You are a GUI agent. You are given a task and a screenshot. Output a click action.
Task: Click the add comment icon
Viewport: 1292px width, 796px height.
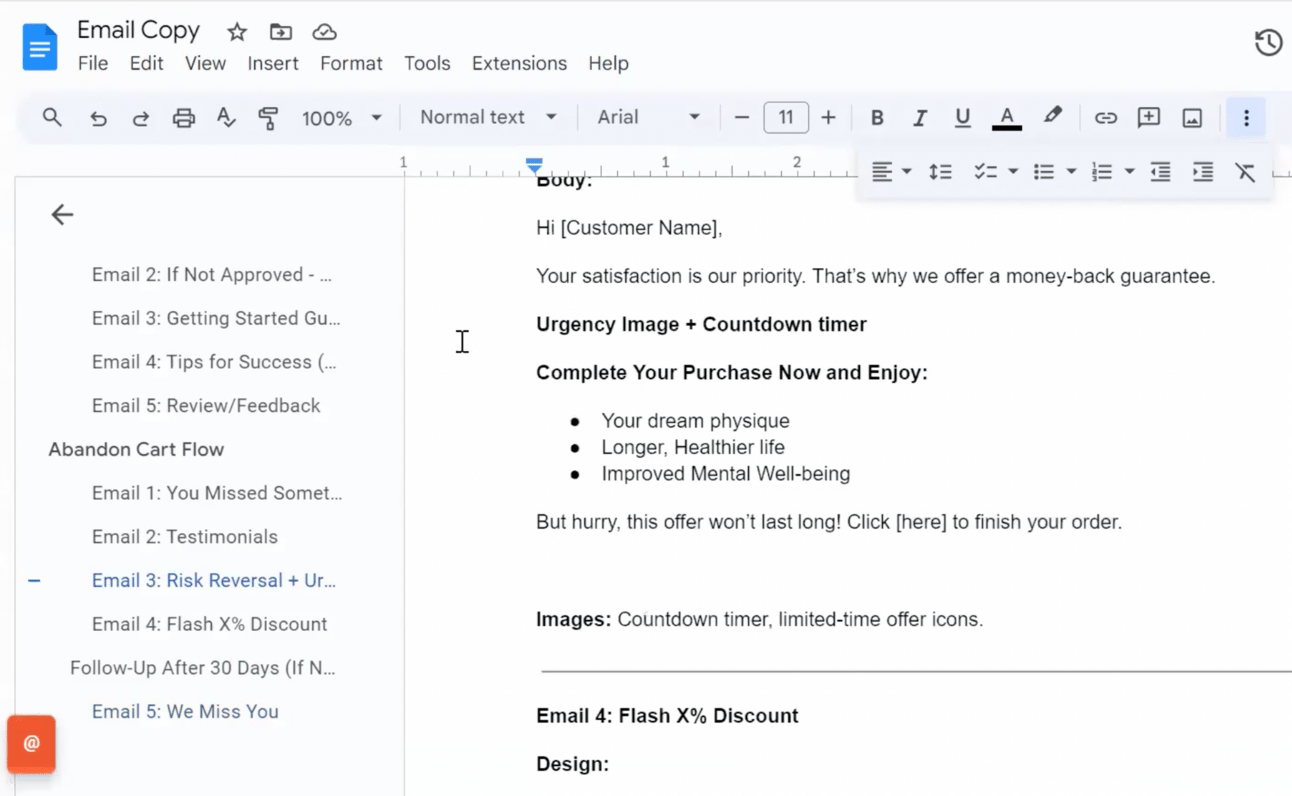1148,118
